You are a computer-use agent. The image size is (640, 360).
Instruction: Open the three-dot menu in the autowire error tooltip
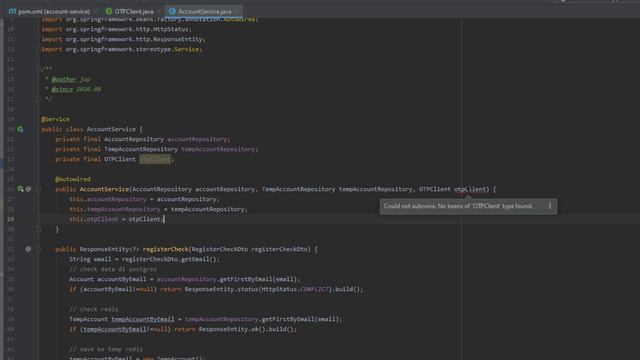point(550,206)
